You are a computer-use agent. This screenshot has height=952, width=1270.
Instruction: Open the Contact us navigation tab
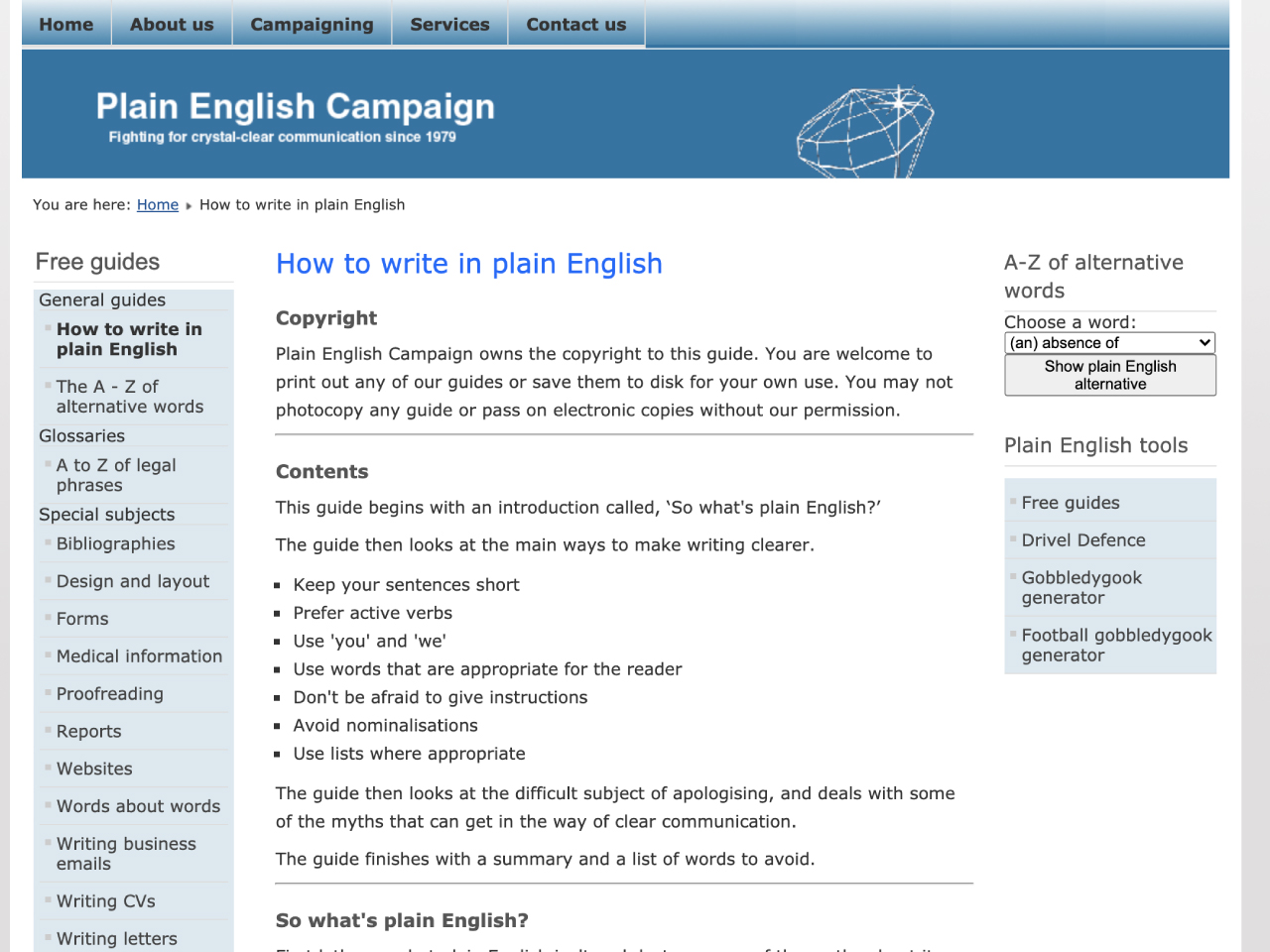tap(576, 24)
